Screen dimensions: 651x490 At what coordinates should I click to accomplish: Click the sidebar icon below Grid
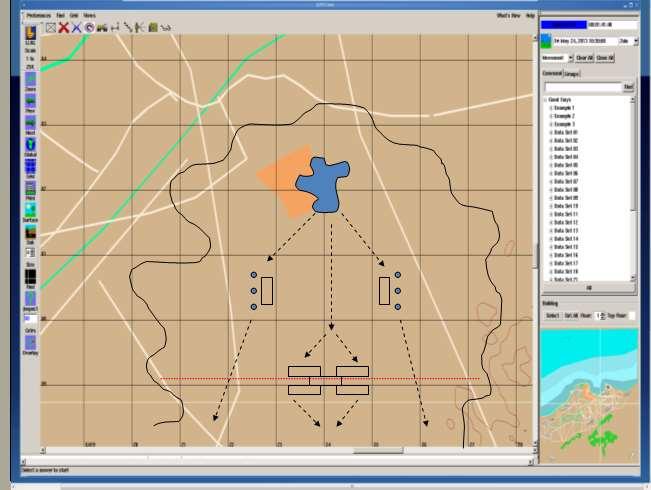(30, 188)
